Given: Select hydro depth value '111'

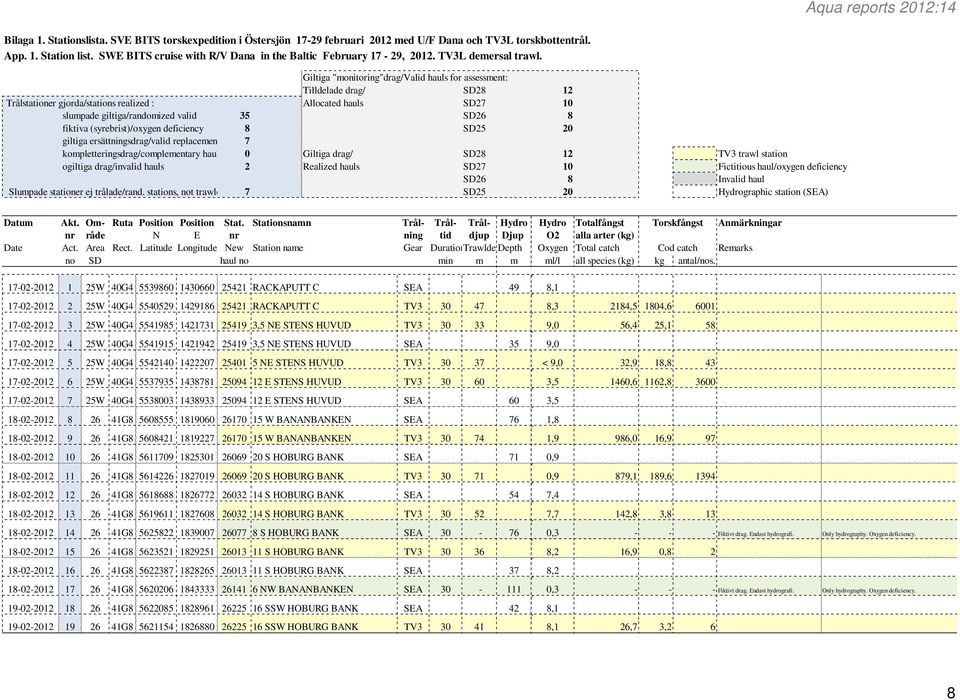Looking at the screenshot, I should pos(514,589).
